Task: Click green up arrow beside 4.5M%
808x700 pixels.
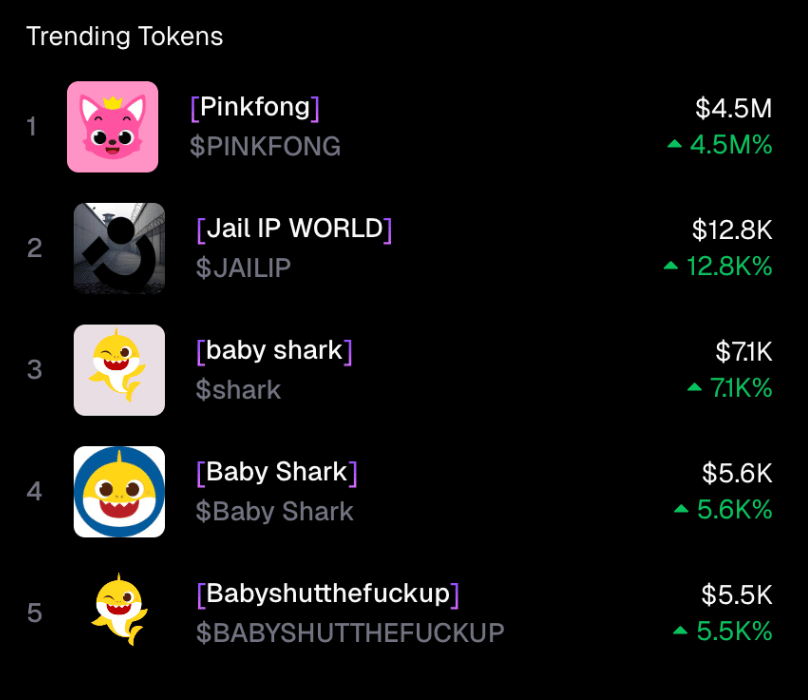Action: coord(675,144)
